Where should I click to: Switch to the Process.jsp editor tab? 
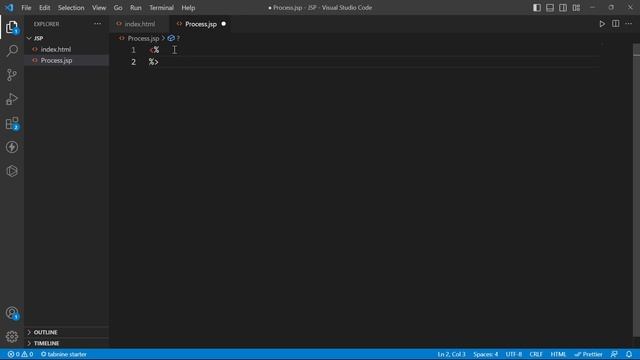click(201, 24)
